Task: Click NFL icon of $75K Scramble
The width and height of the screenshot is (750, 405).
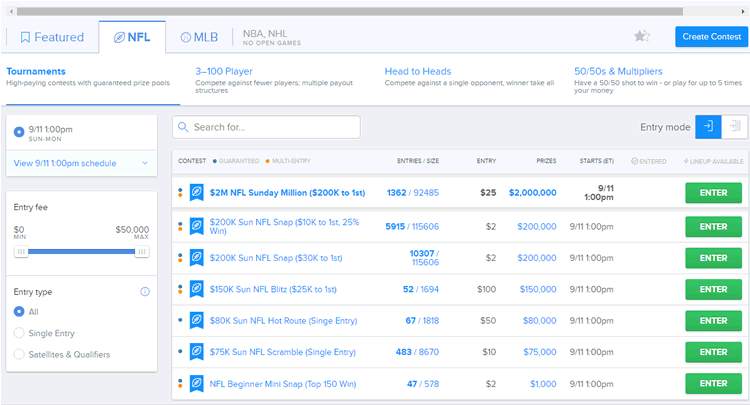Action: tap(196, 352)
